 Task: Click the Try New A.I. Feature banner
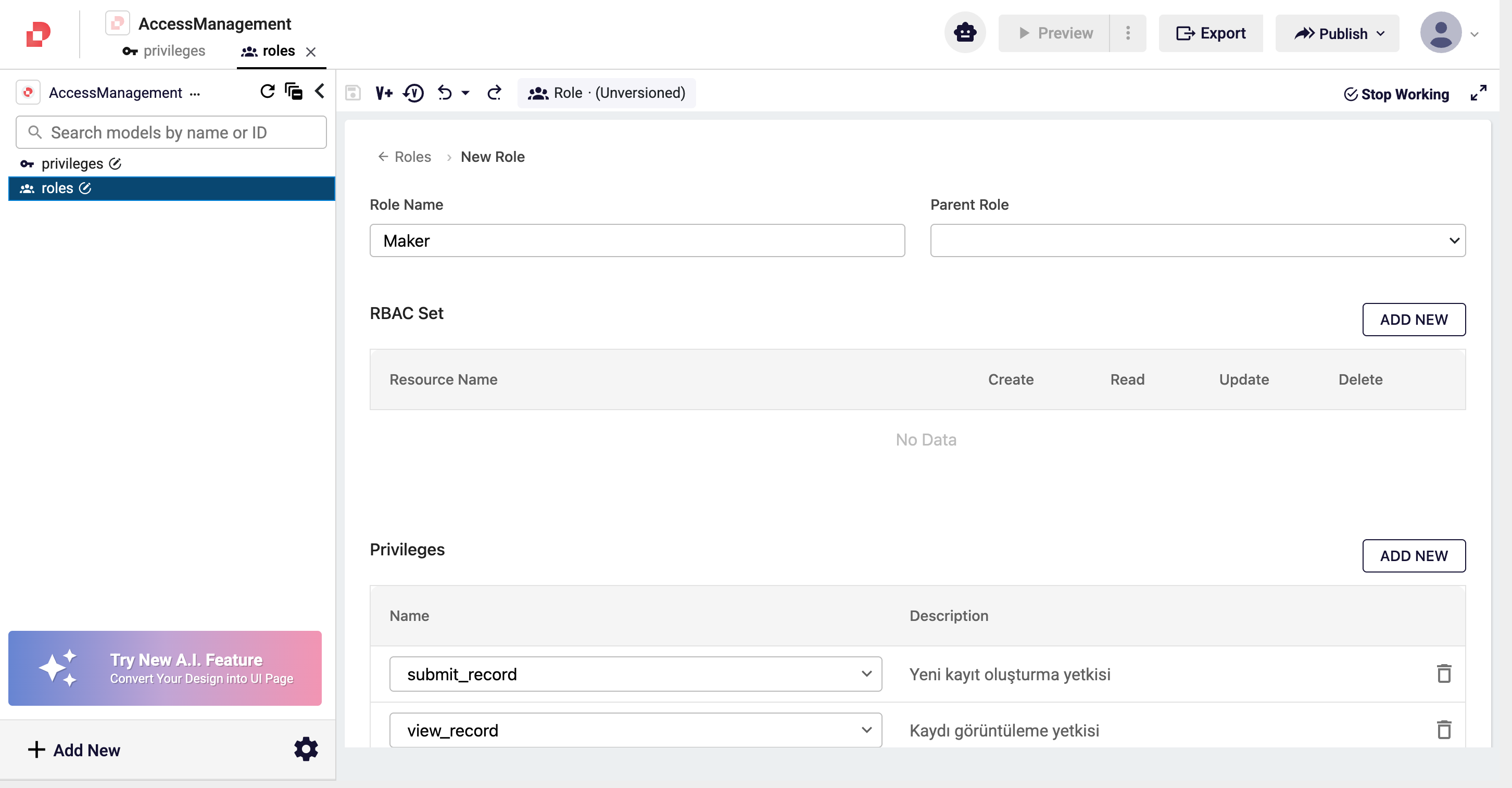tap(165, 668)
